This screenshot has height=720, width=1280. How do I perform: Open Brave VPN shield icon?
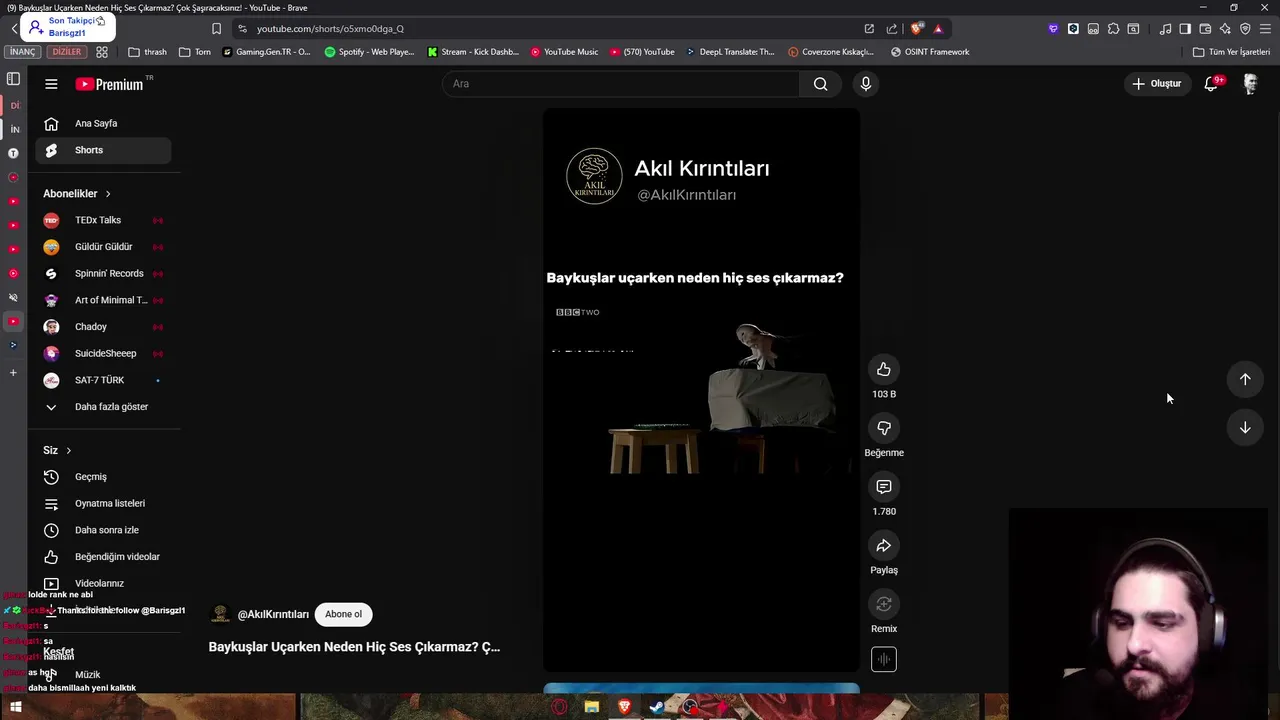(1245, 29)
